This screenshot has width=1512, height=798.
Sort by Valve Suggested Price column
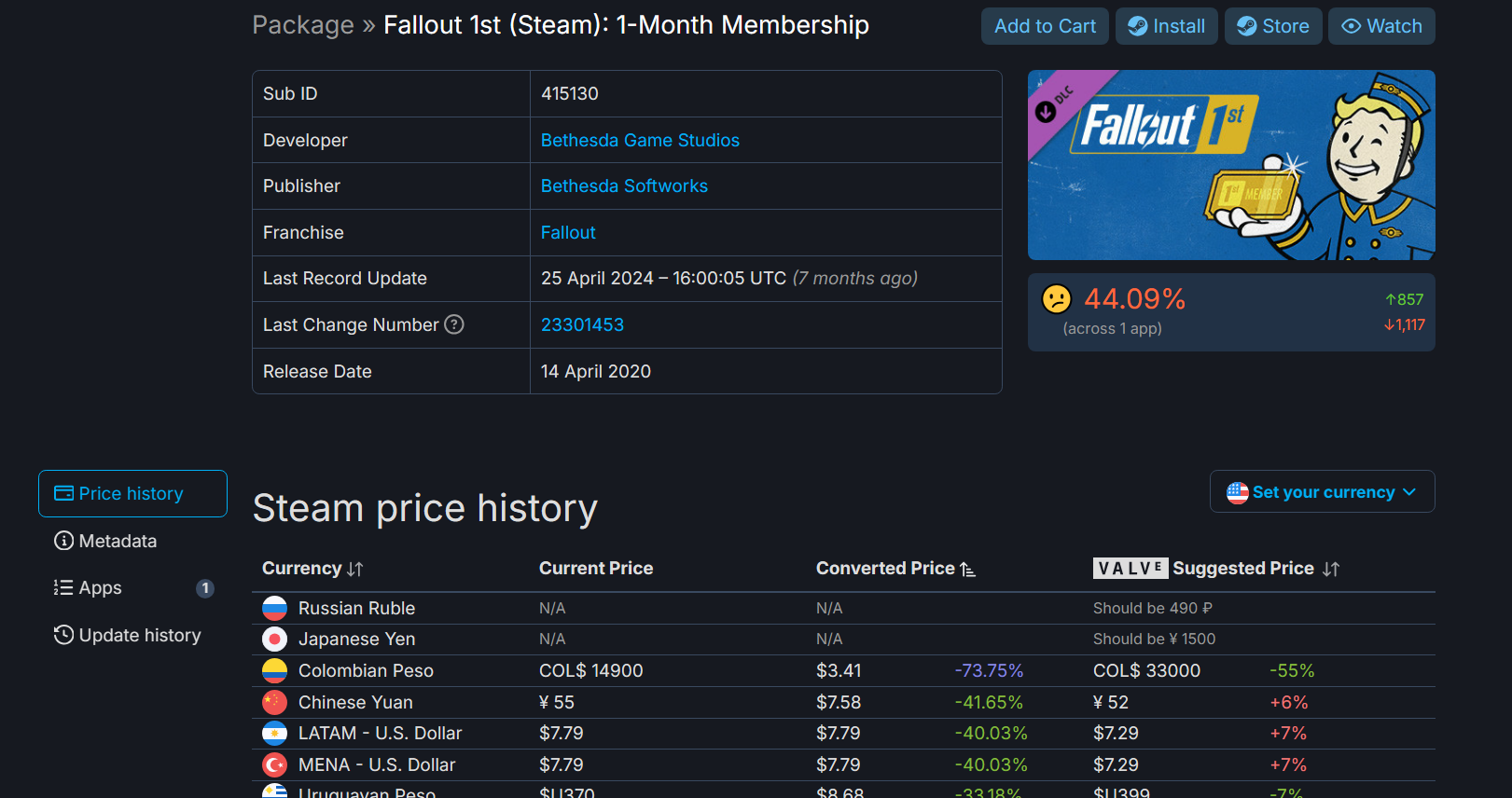[x=1216, y=569]
